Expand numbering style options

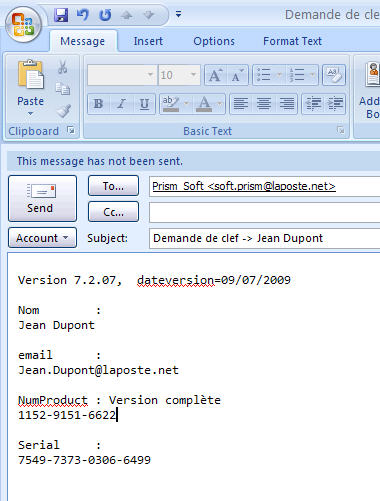[313, 75]
